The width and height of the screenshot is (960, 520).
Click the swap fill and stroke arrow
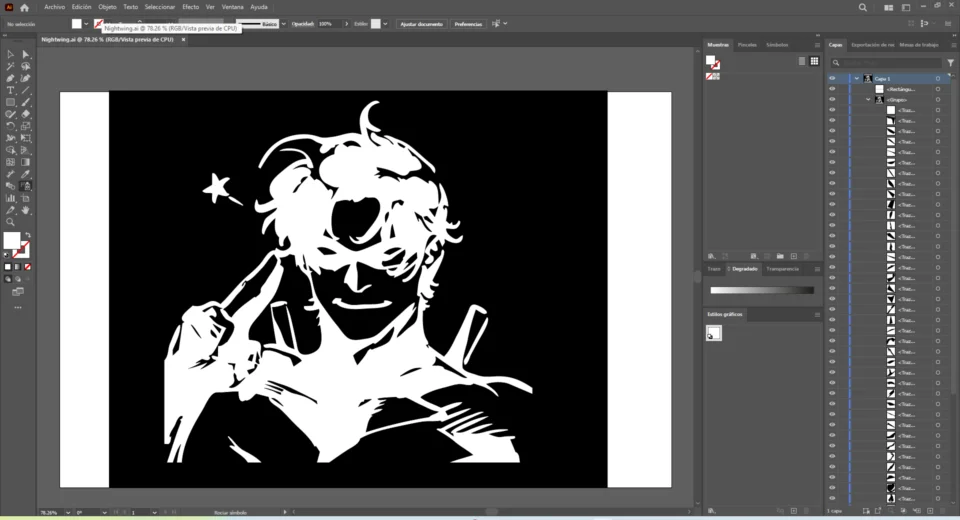coord(28,235)
